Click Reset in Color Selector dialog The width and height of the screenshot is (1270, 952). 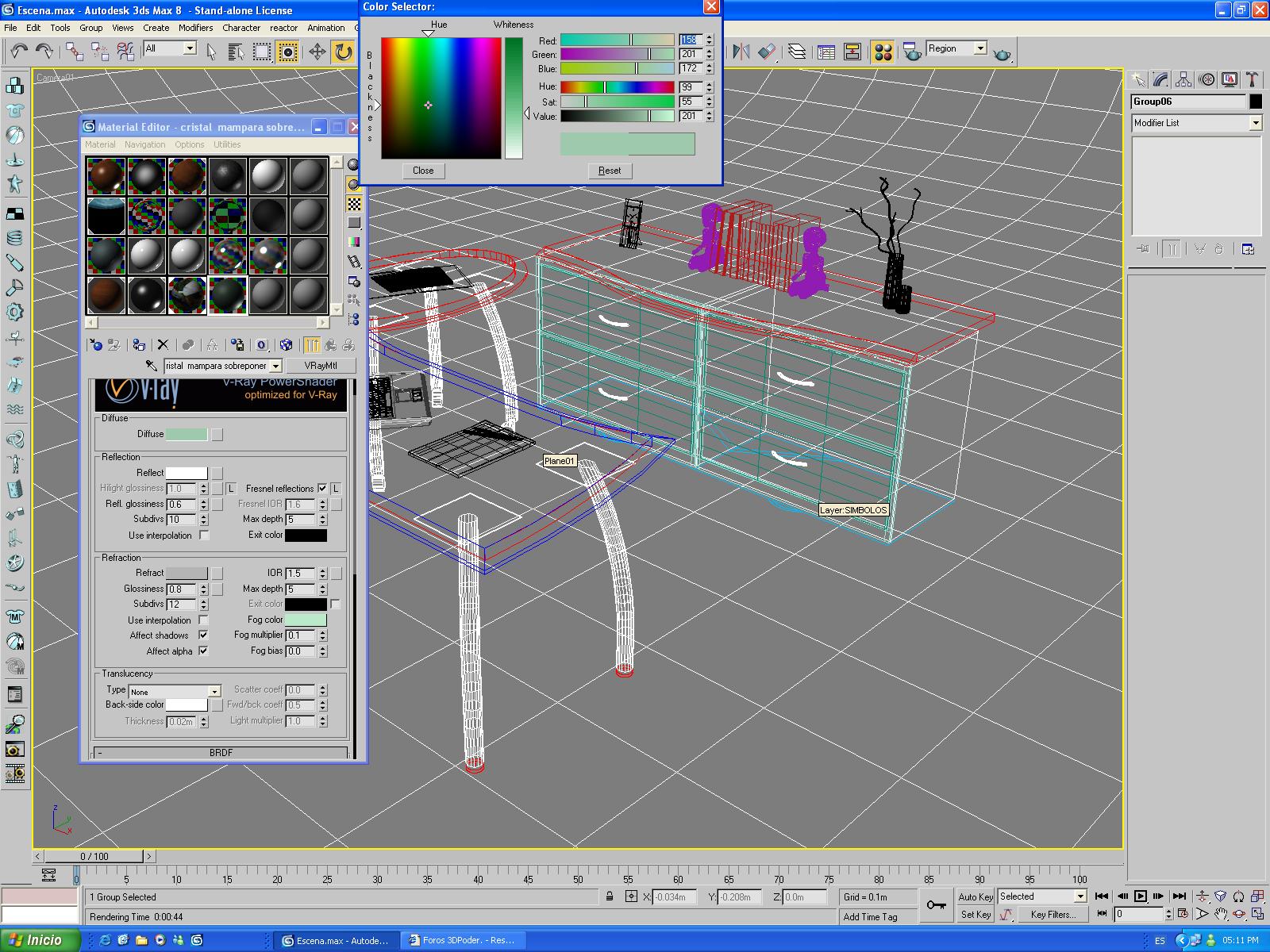click(610, 171)
